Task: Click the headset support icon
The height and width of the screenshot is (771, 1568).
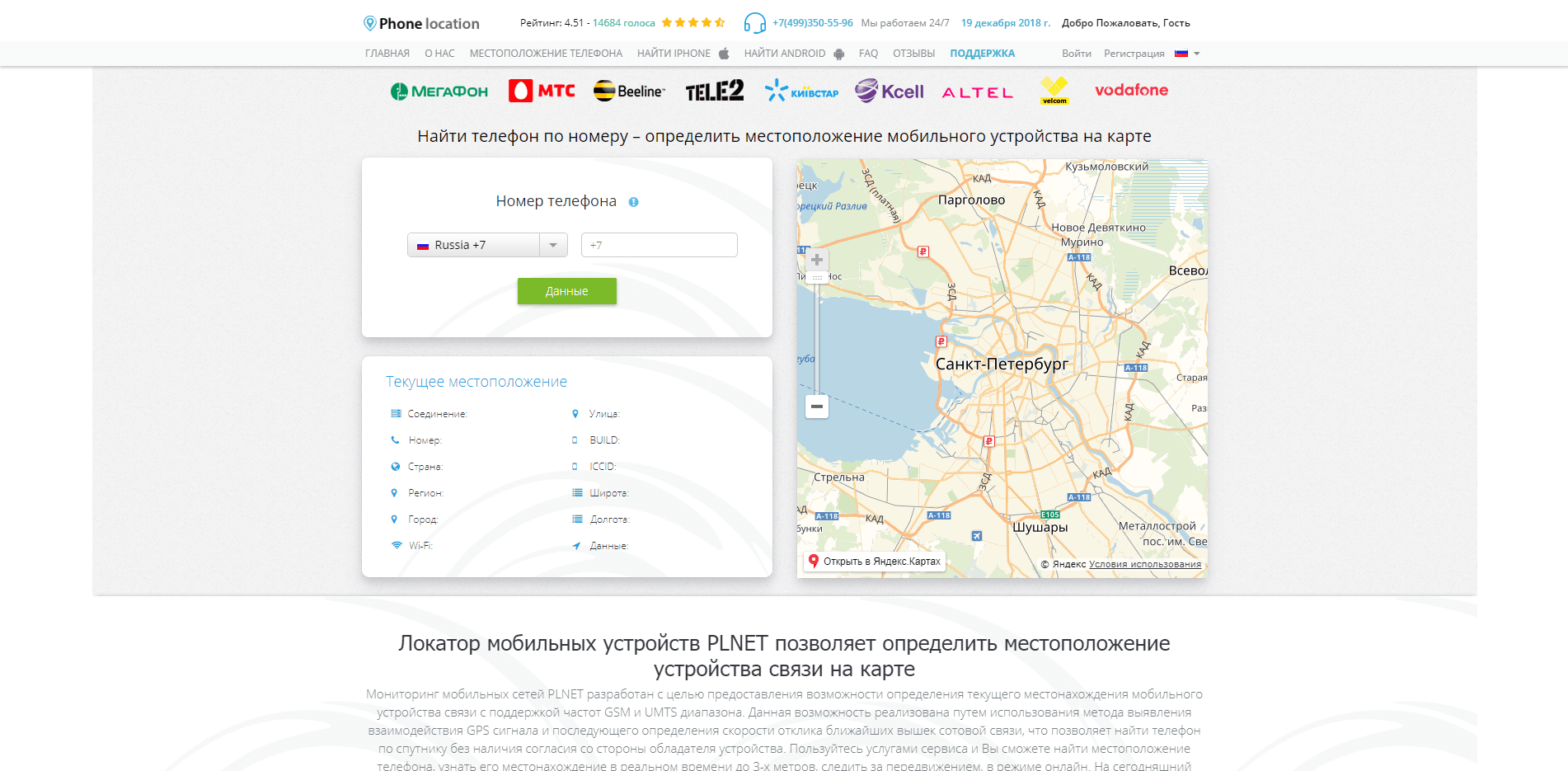Action: click(x=754, y=23)
